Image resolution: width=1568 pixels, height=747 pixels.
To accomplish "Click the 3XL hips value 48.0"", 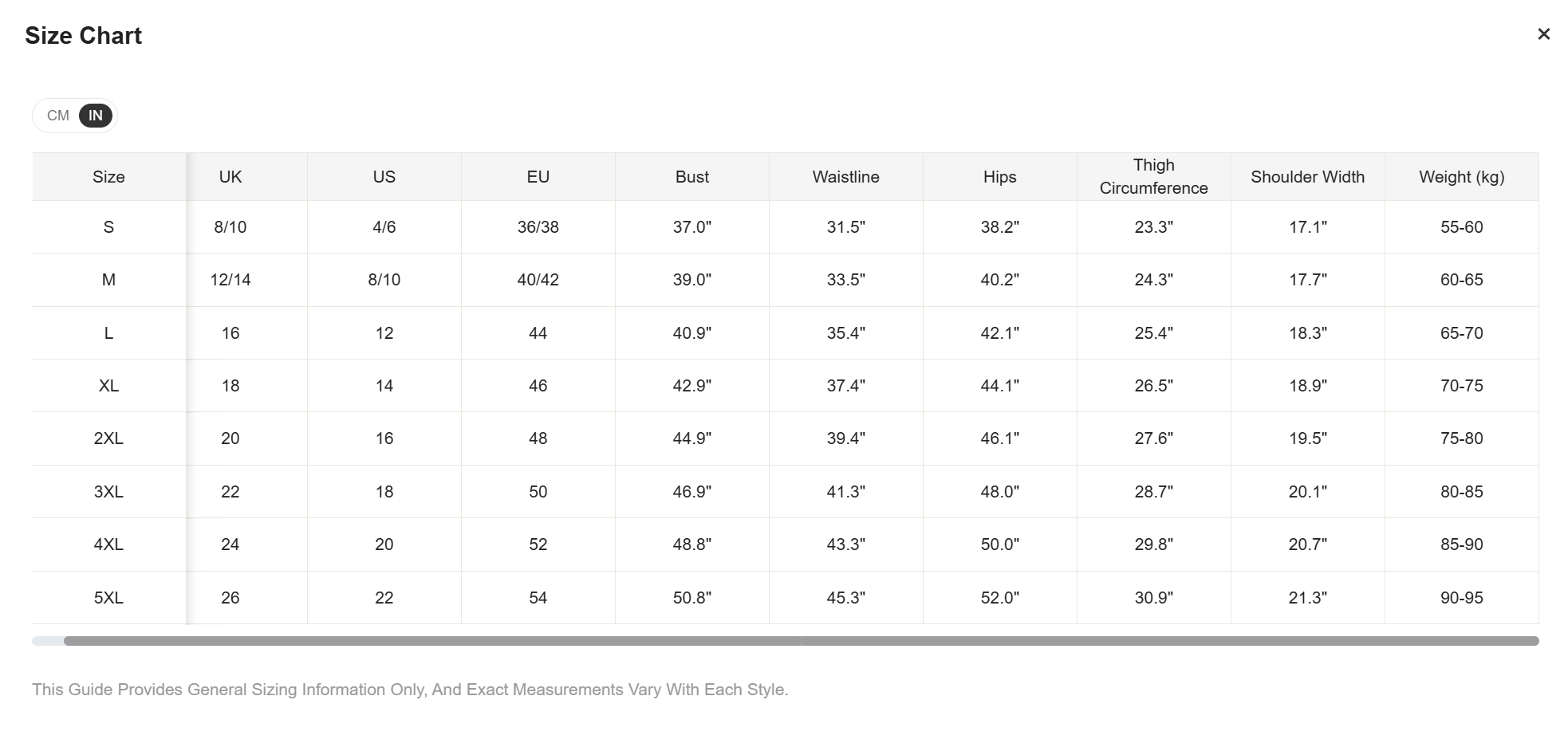I will 999,492.
